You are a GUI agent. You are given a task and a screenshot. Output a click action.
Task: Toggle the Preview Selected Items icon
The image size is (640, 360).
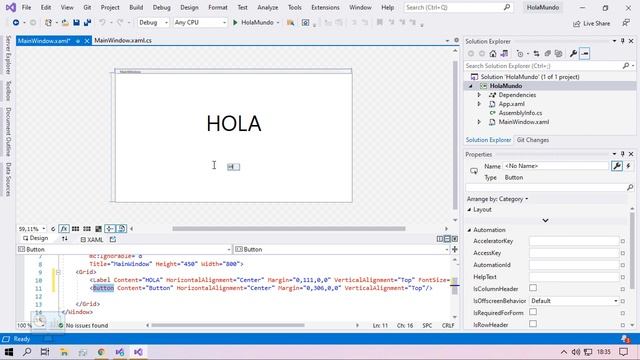click(584, 53)
